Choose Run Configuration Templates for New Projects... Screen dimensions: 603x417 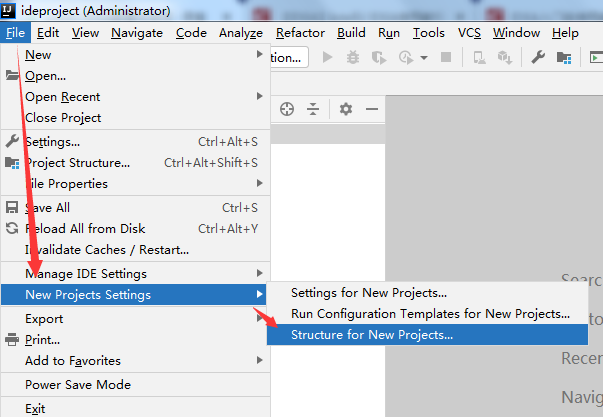(427, 314)
